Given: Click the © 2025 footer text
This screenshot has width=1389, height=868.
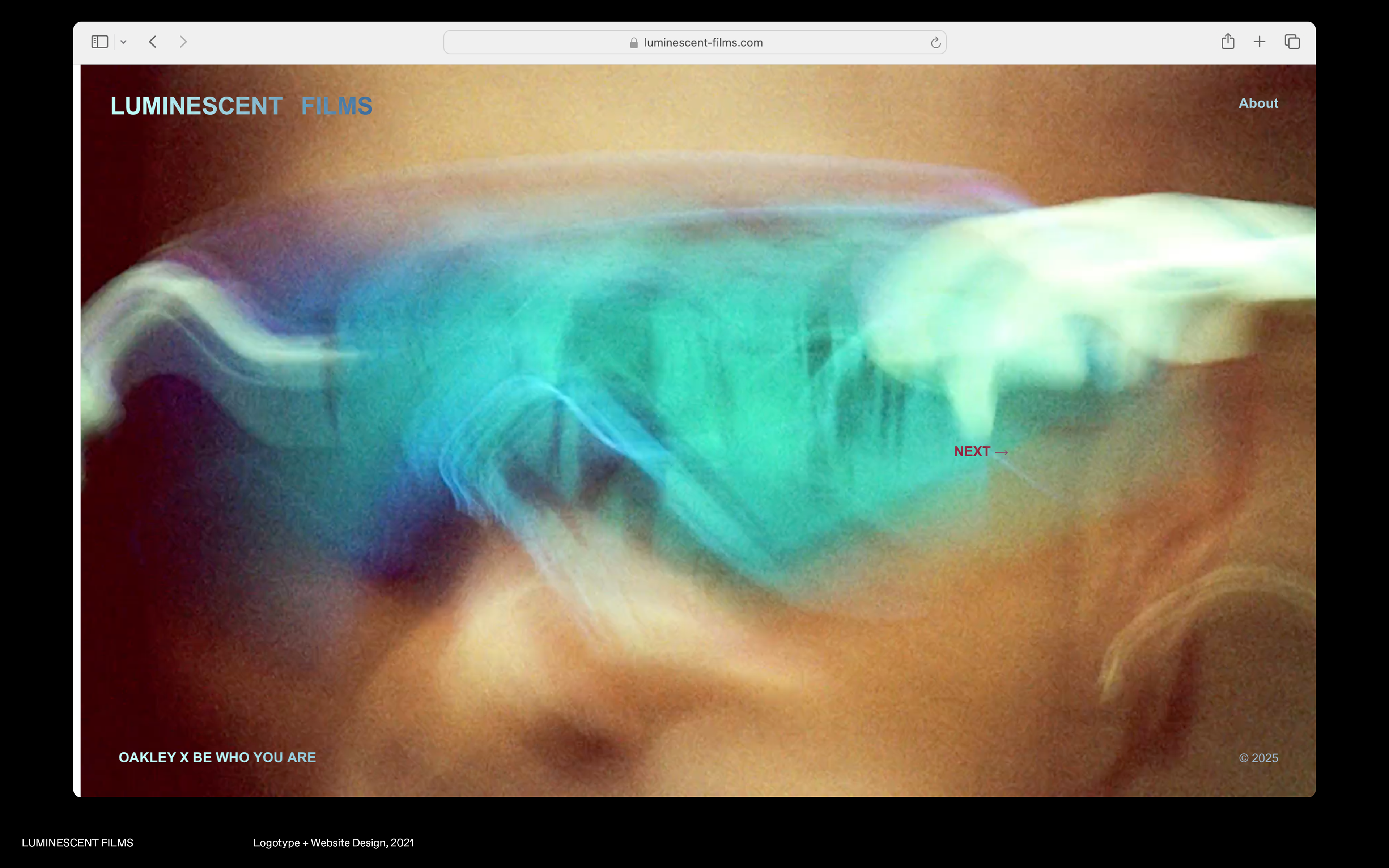Looking at the screenshot, I should 1258,758.
